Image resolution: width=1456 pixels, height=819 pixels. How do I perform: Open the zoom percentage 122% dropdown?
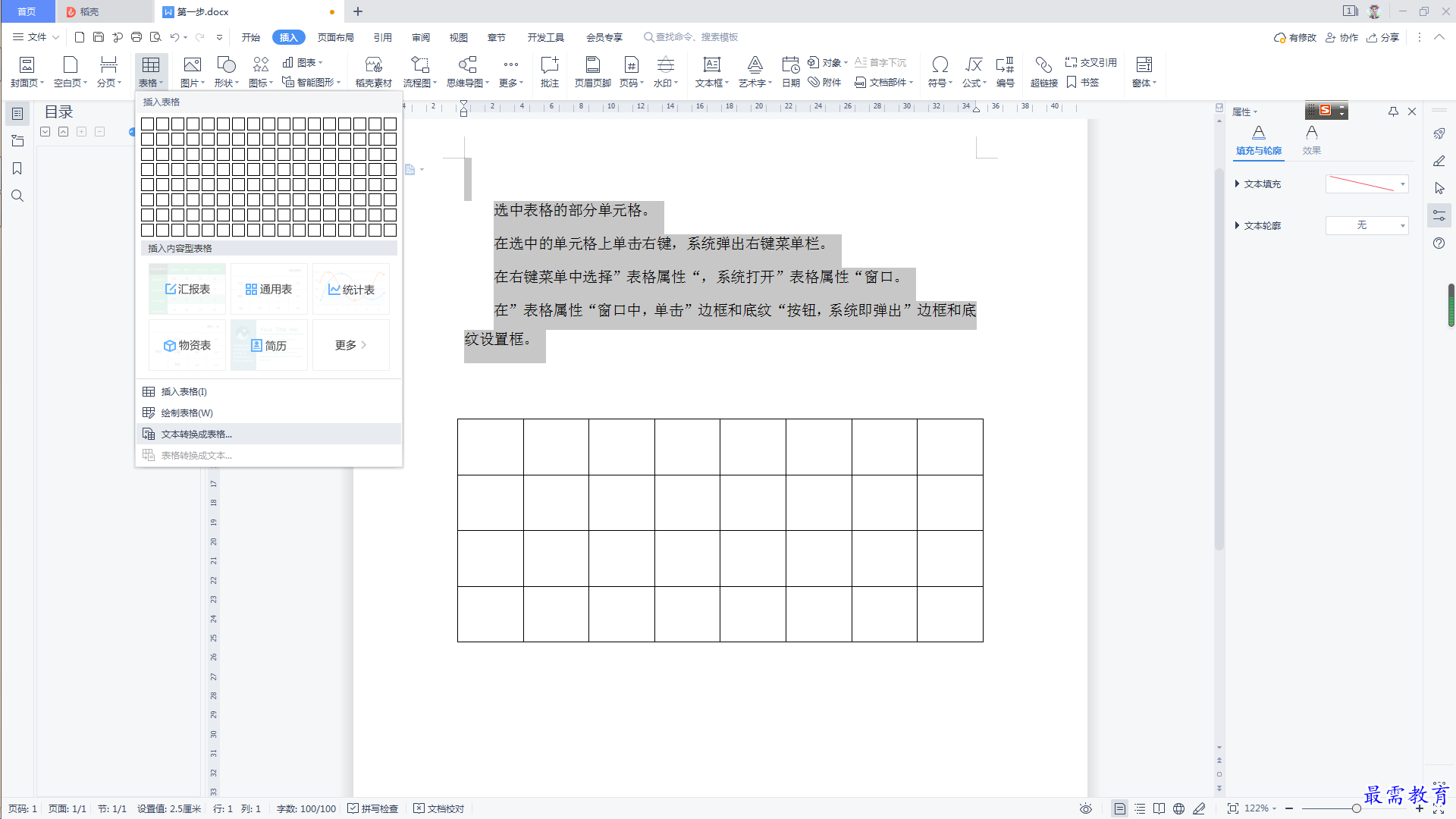(x=1260, y=808)
